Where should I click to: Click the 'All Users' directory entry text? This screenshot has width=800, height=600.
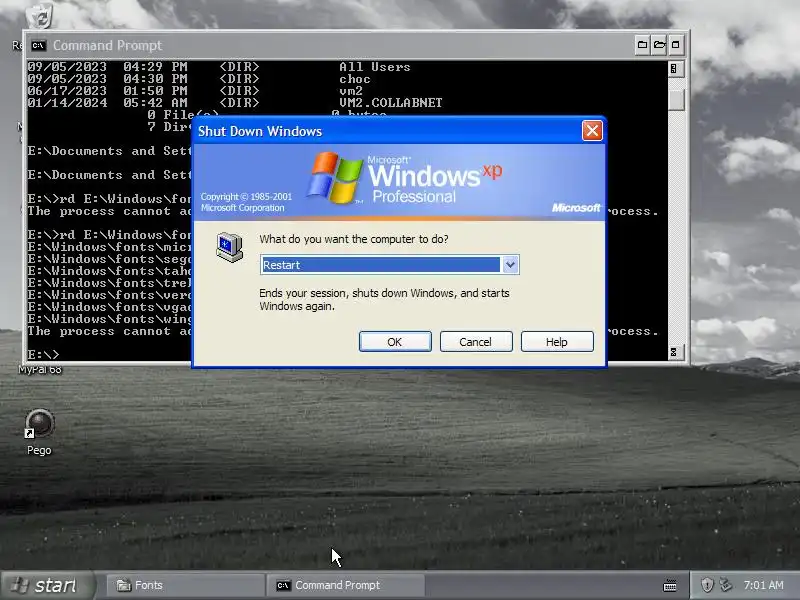pyautogui.click(x=374, y=67)
